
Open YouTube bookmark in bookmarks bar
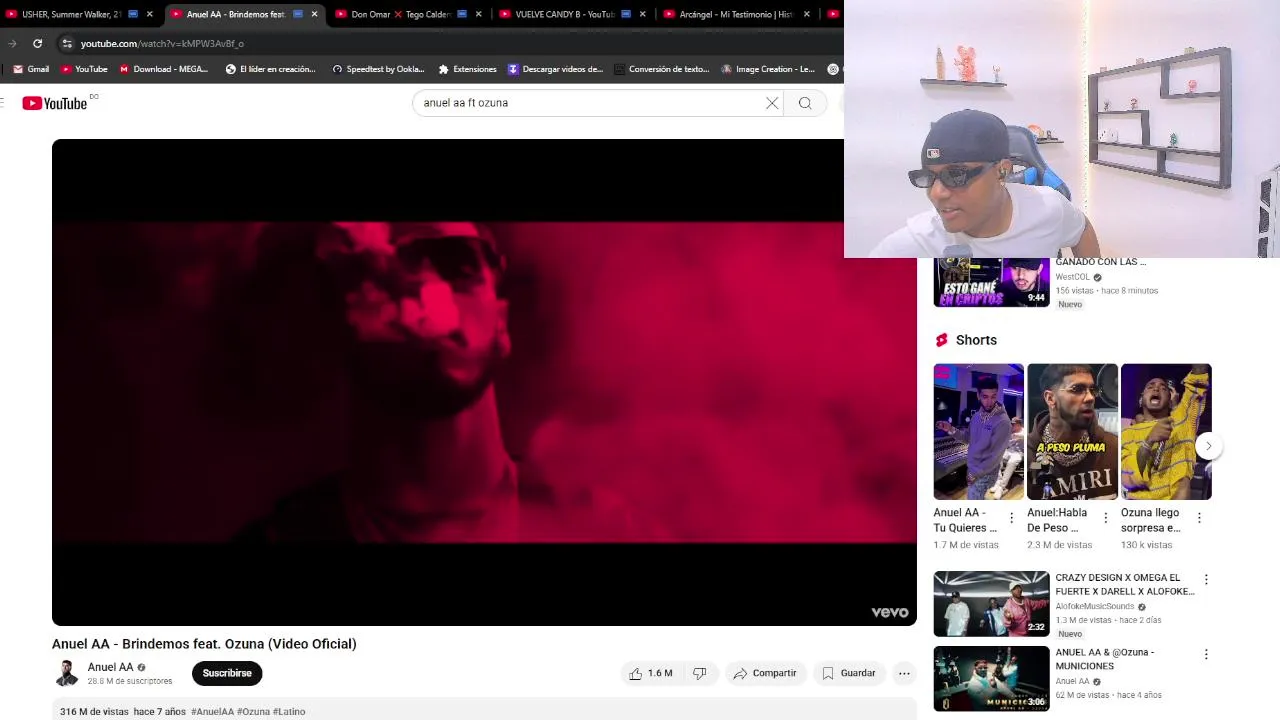click(x=84, y=69)
